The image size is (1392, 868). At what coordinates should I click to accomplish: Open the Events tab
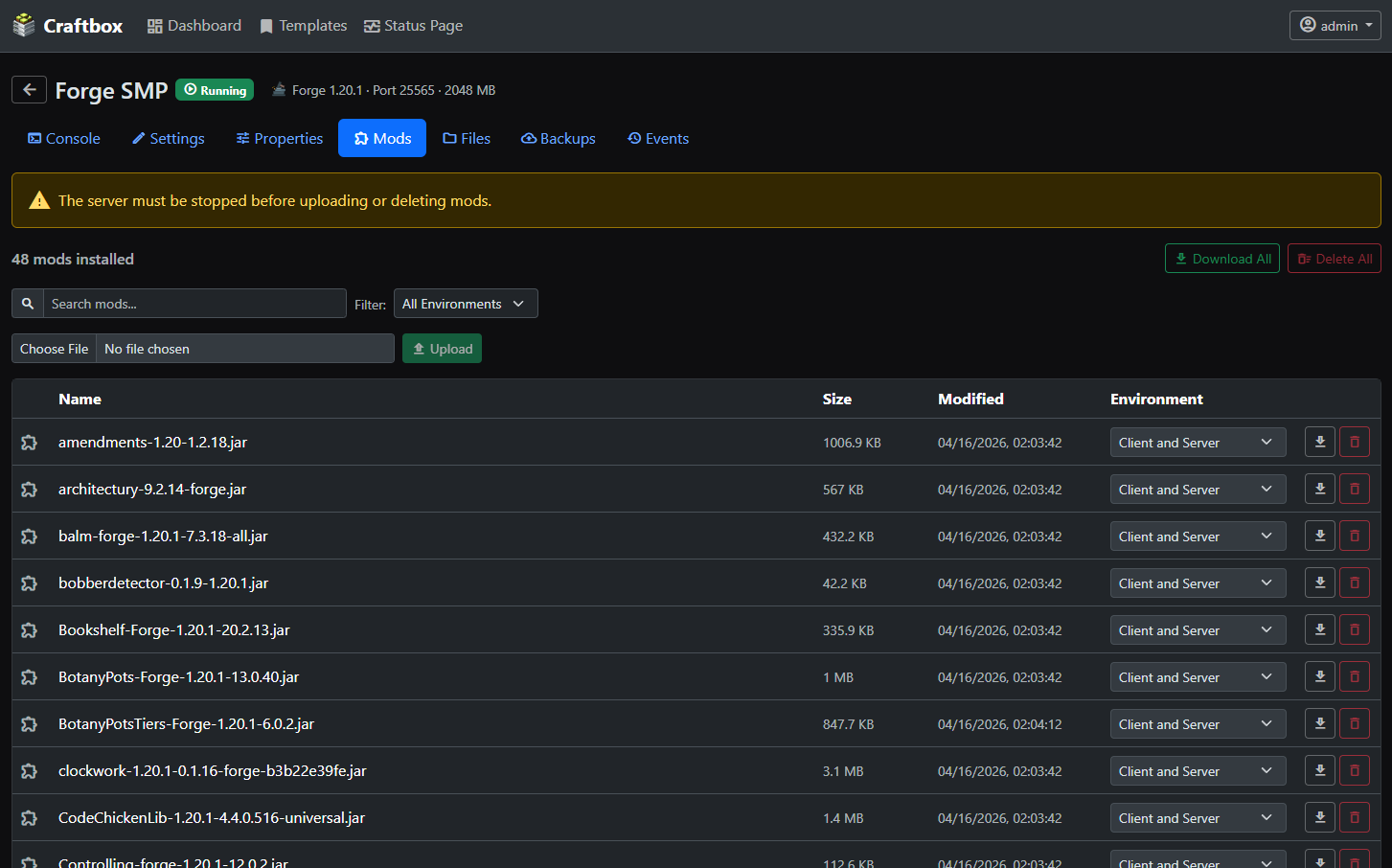point(657,138)
